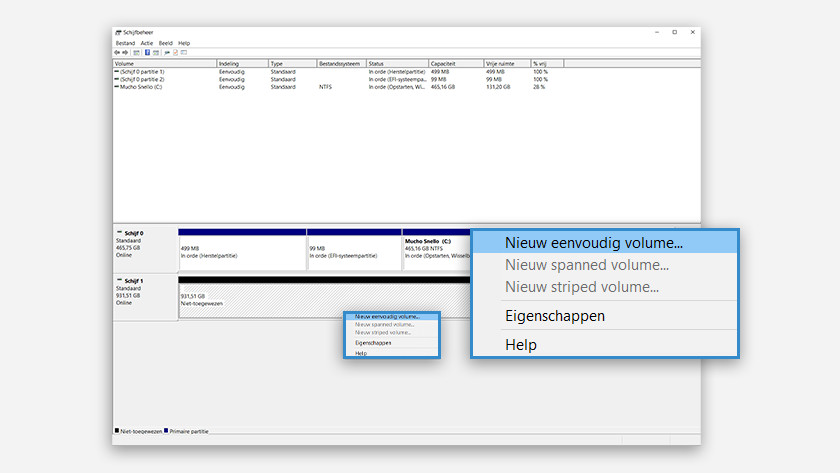Open the Actie menu
Screen dimensions: 840x473
147,43
